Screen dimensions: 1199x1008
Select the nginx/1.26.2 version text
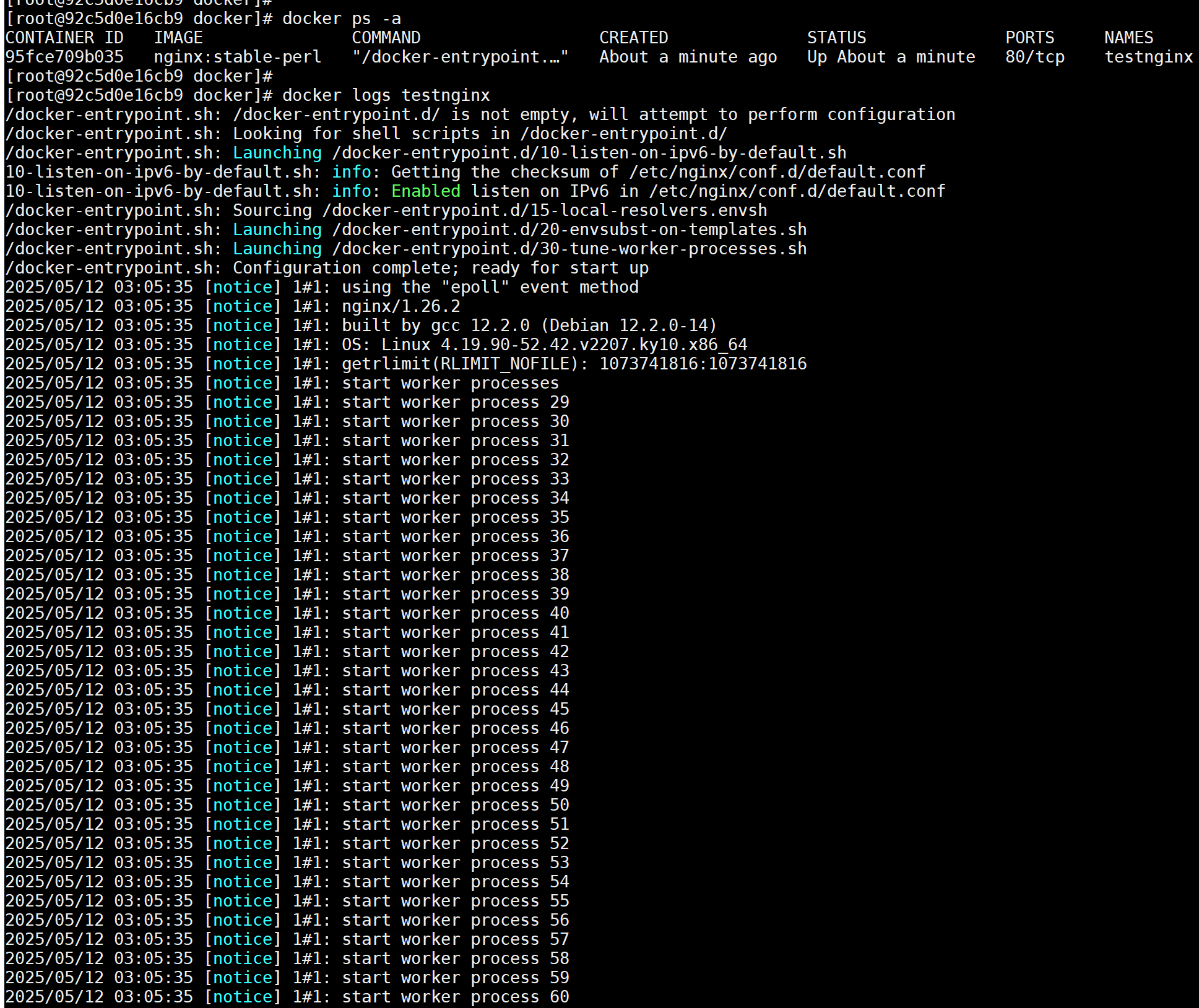coord(399,306)
